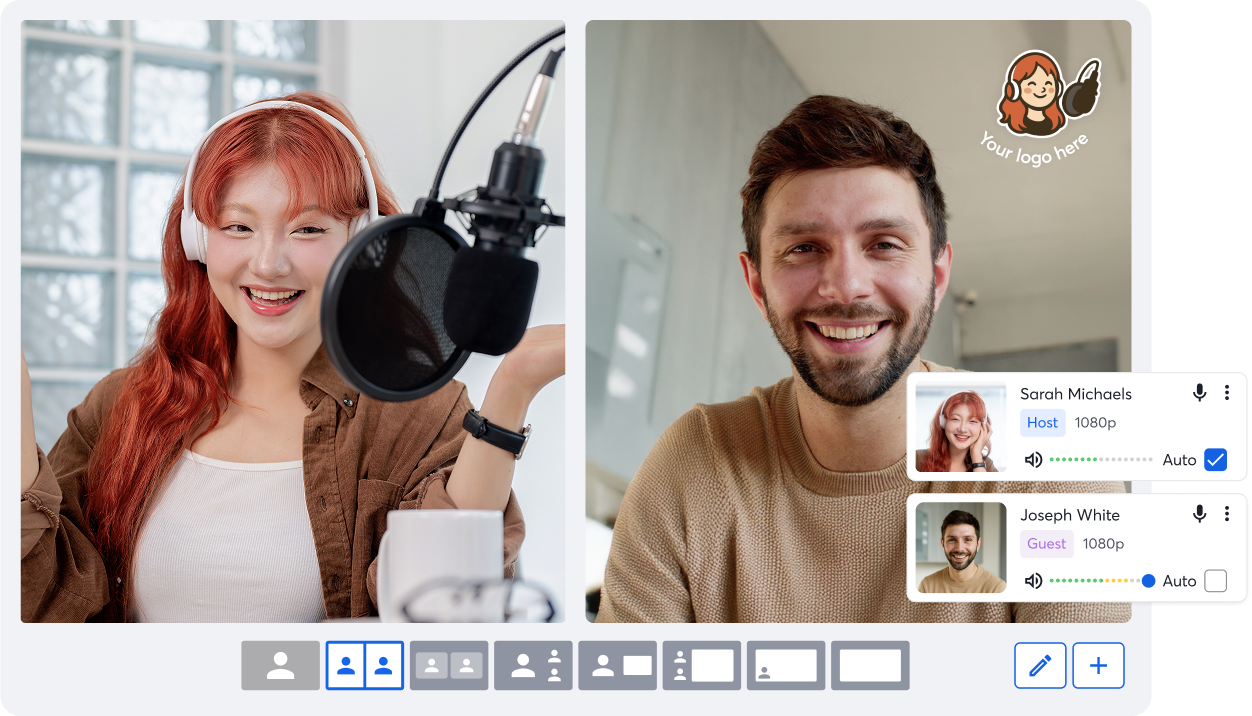Click the speaker icon for Sarah Michaels

coord(1033,460)
